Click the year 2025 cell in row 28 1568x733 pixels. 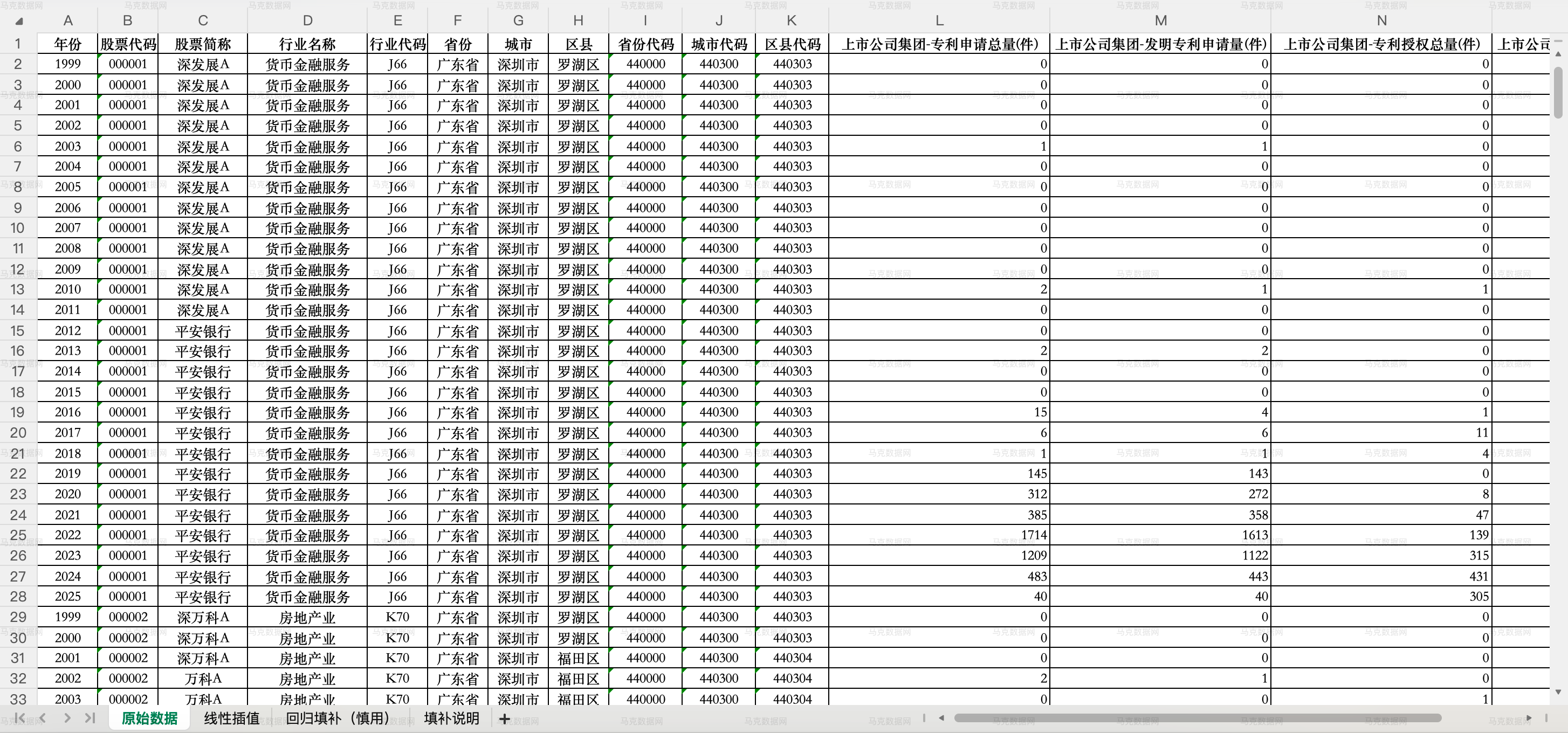(67, 596)
